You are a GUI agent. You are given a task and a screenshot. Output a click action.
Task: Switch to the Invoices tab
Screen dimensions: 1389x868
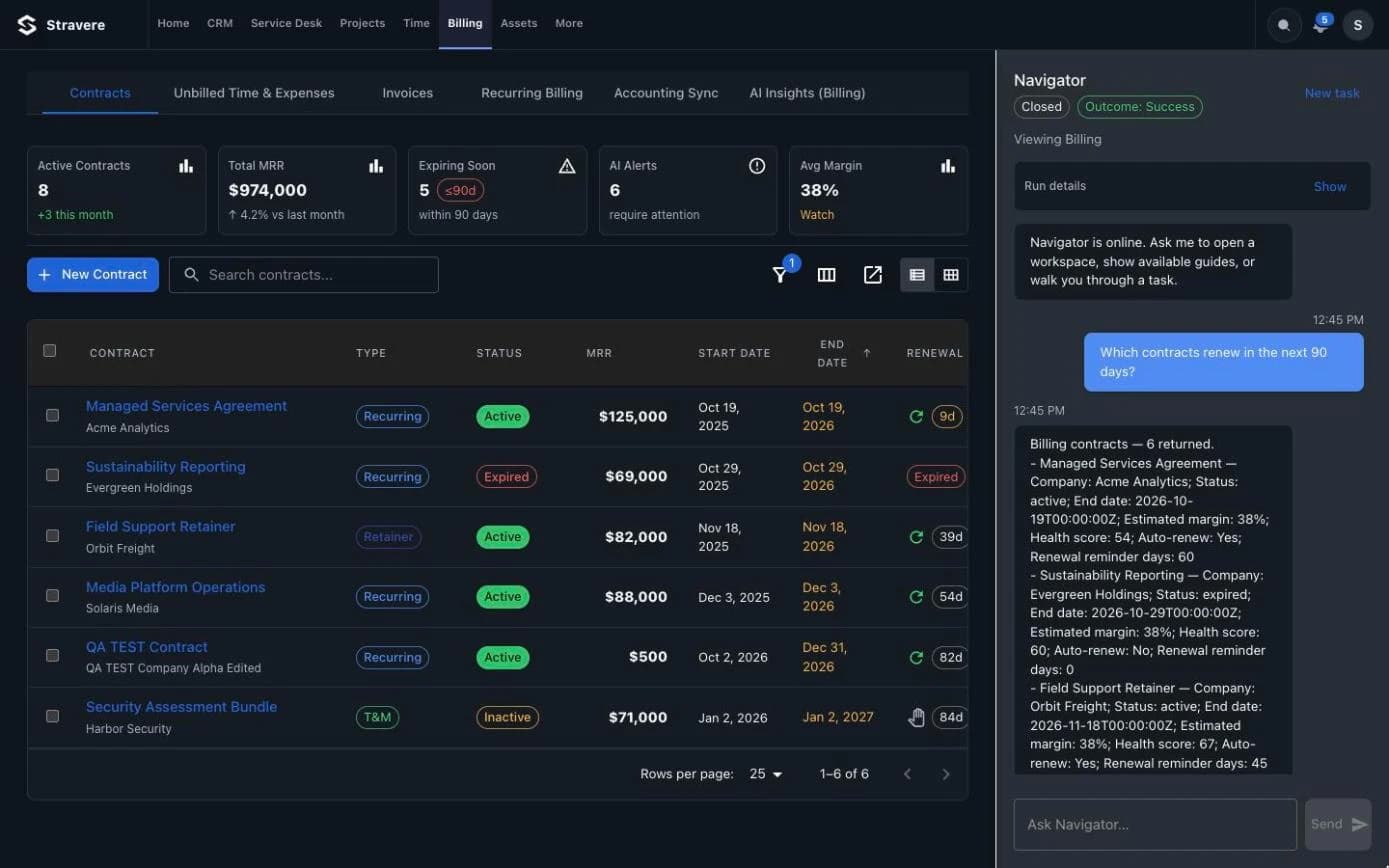408,93
